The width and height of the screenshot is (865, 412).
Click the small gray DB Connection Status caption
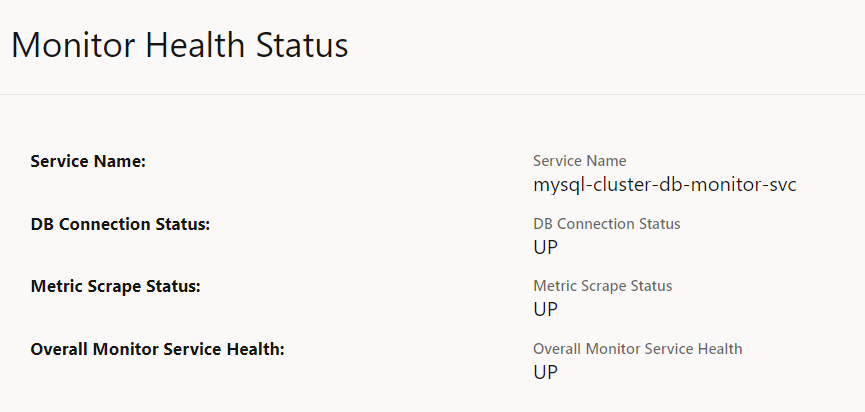(607, 224)
